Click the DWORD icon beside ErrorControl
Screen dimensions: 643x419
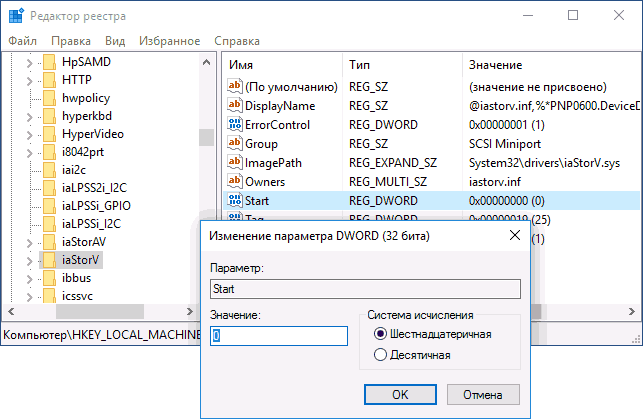(x=235, y=125)
